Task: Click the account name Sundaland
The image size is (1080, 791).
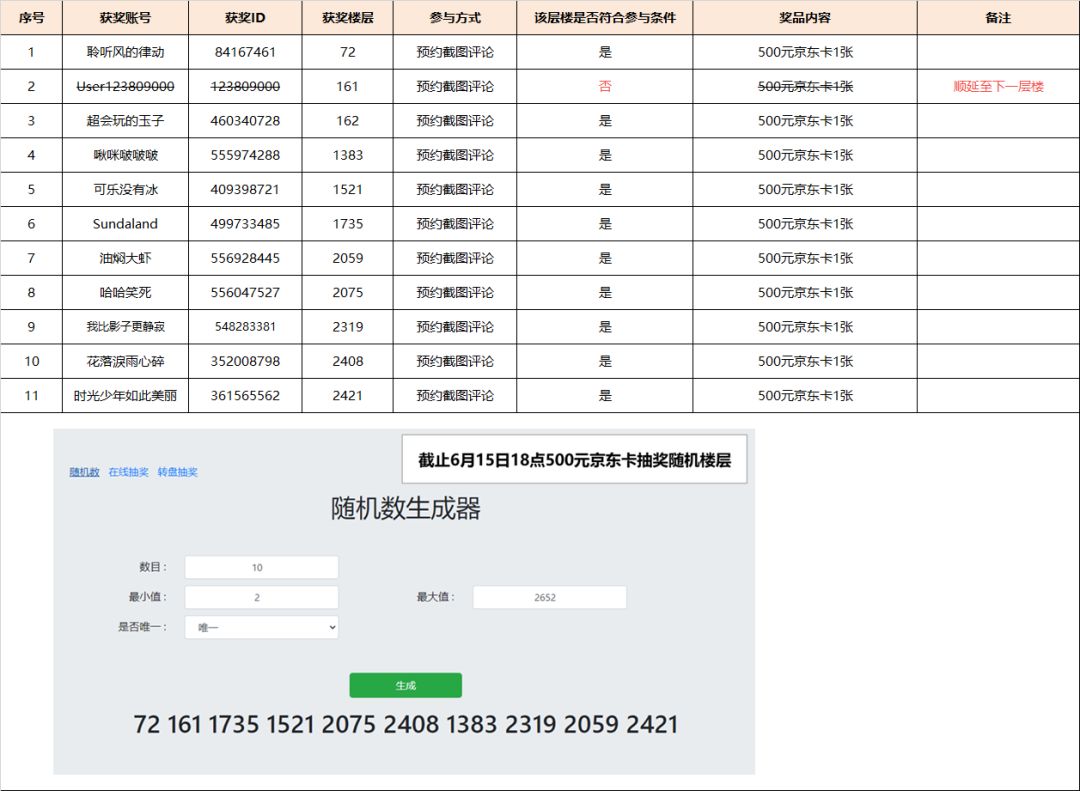Action: pyautogui.click(x=125, y=224)
